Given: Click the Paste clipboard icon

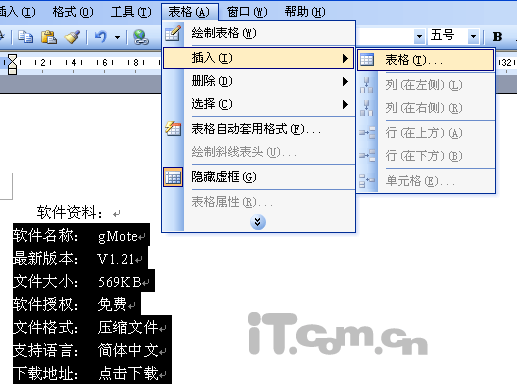Looking at the screenshot, I should [49, 37].
